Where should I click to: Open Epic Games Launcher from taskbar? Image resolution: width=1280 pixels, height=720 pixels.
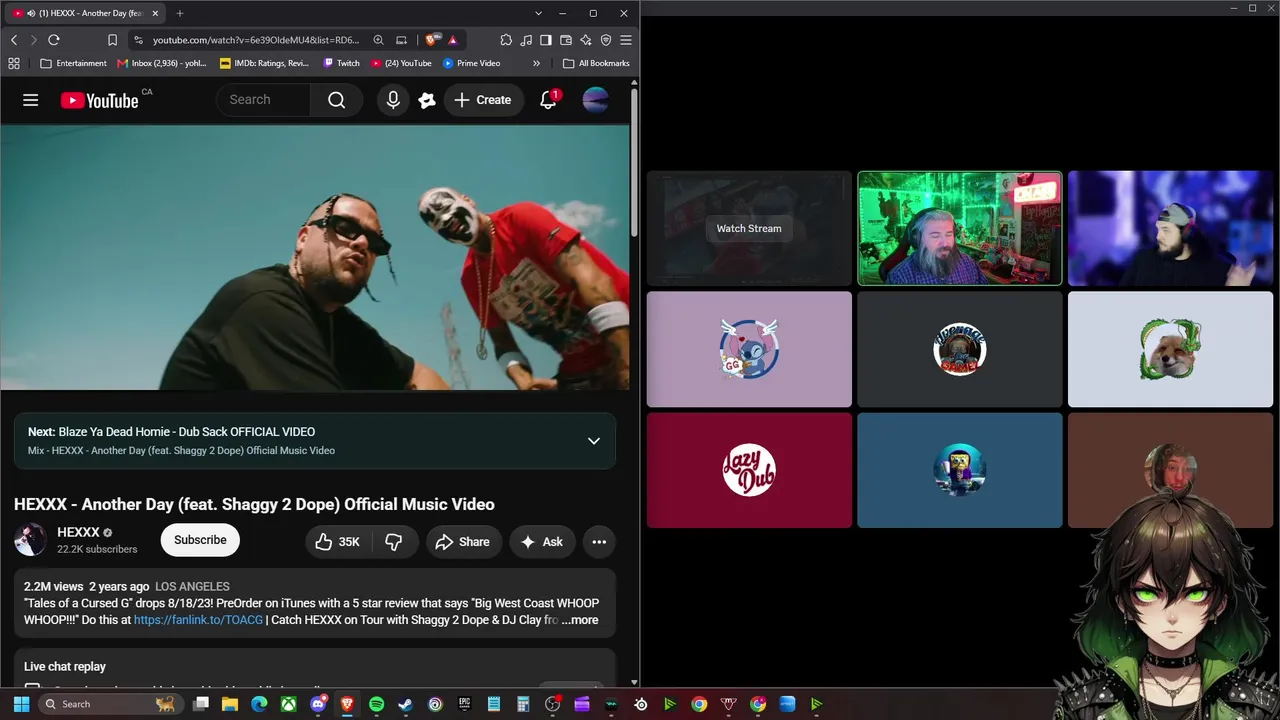pyautogui.click(x=464, y=704)
